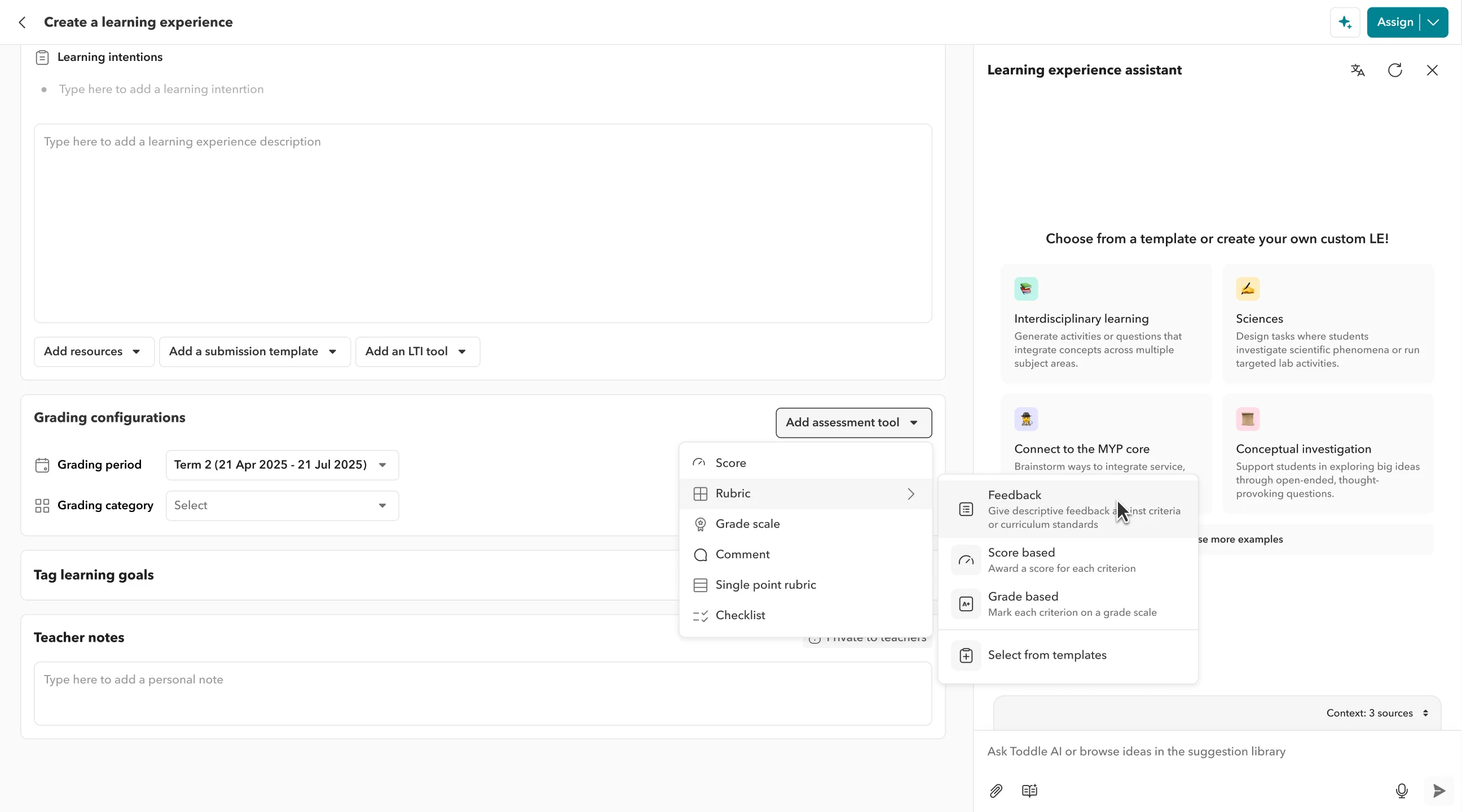This screenshot has width=1462, height=812.
Task: Click the attachment paperclip icon
Action: click(996, 791)
